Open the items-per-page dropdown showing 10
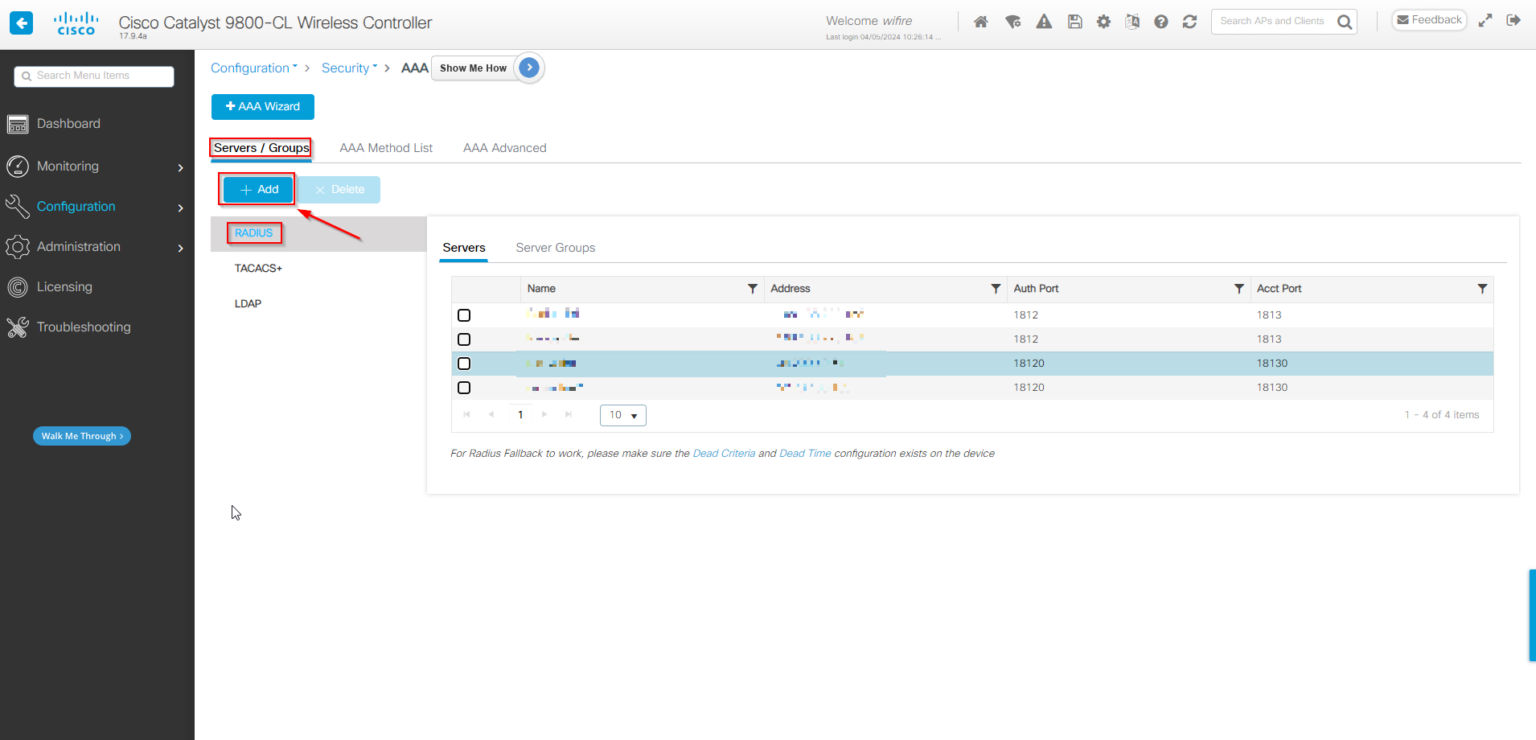Image resolution: width=1536 pixels, height=740 pixels. (x=622, y=414)
